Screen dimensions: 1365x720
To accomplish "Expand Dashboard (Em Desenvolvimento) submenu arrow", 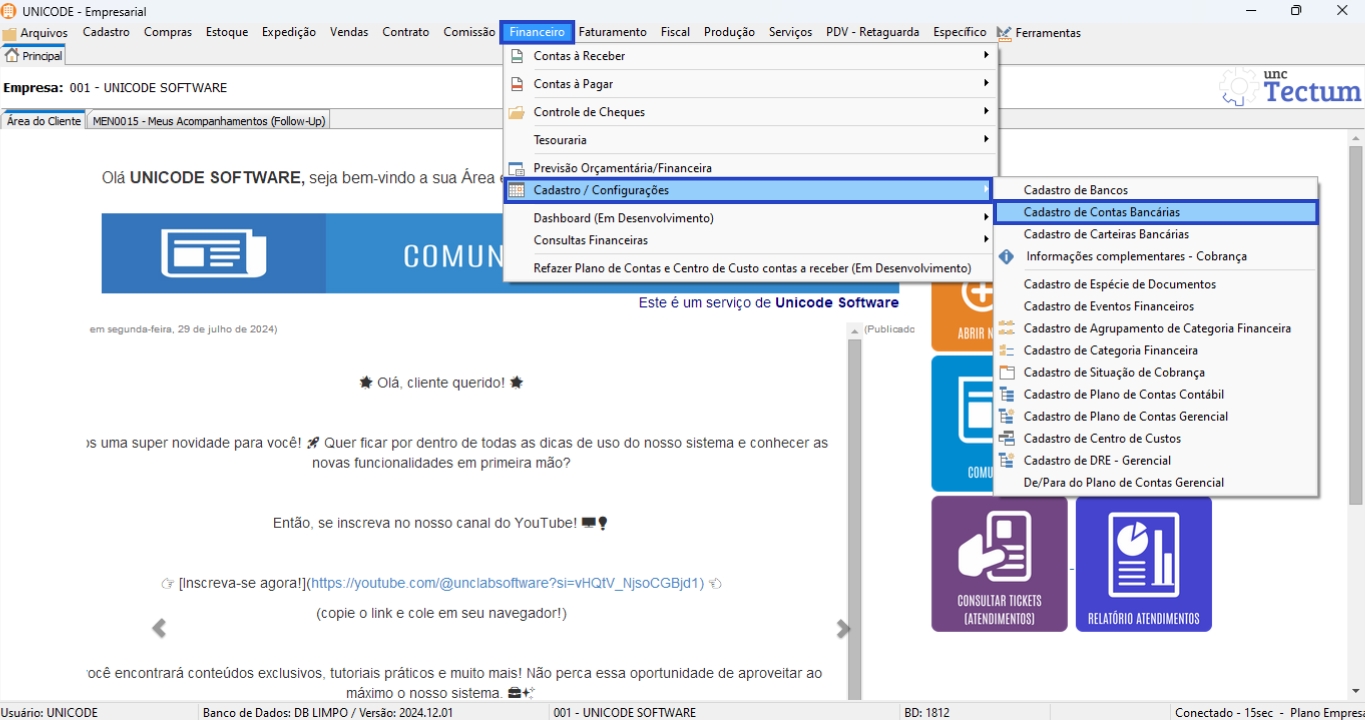I will 986,218.
